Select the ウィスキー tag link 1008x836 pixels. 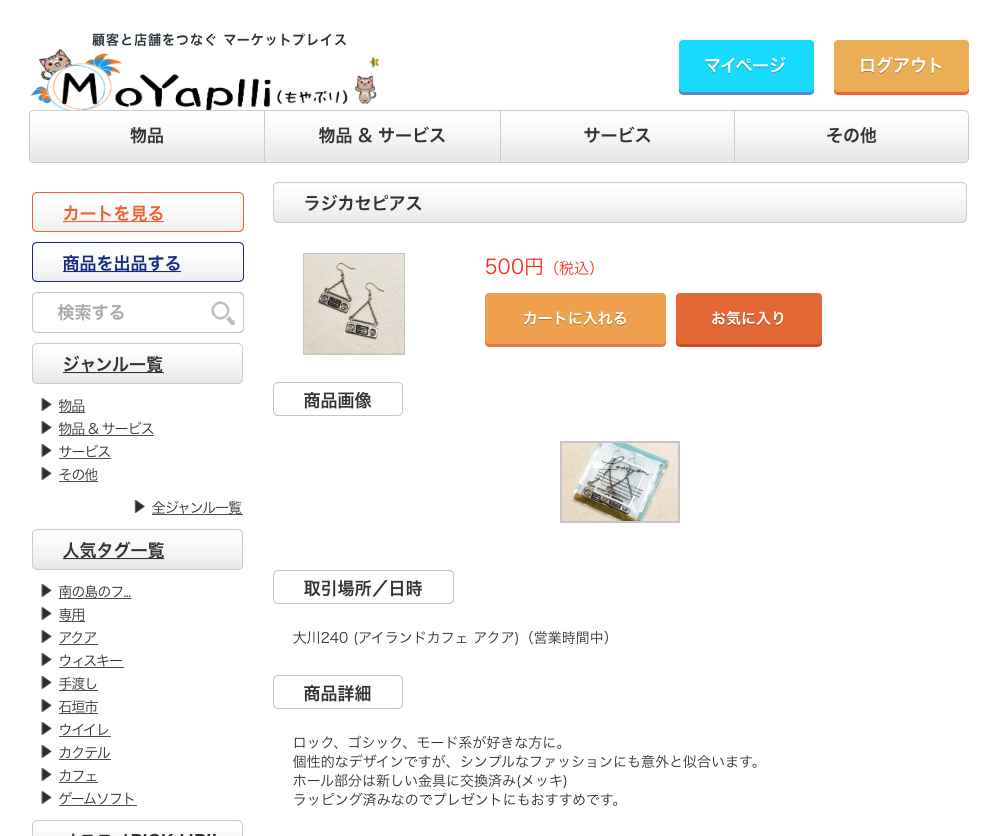tap(91, 660)
